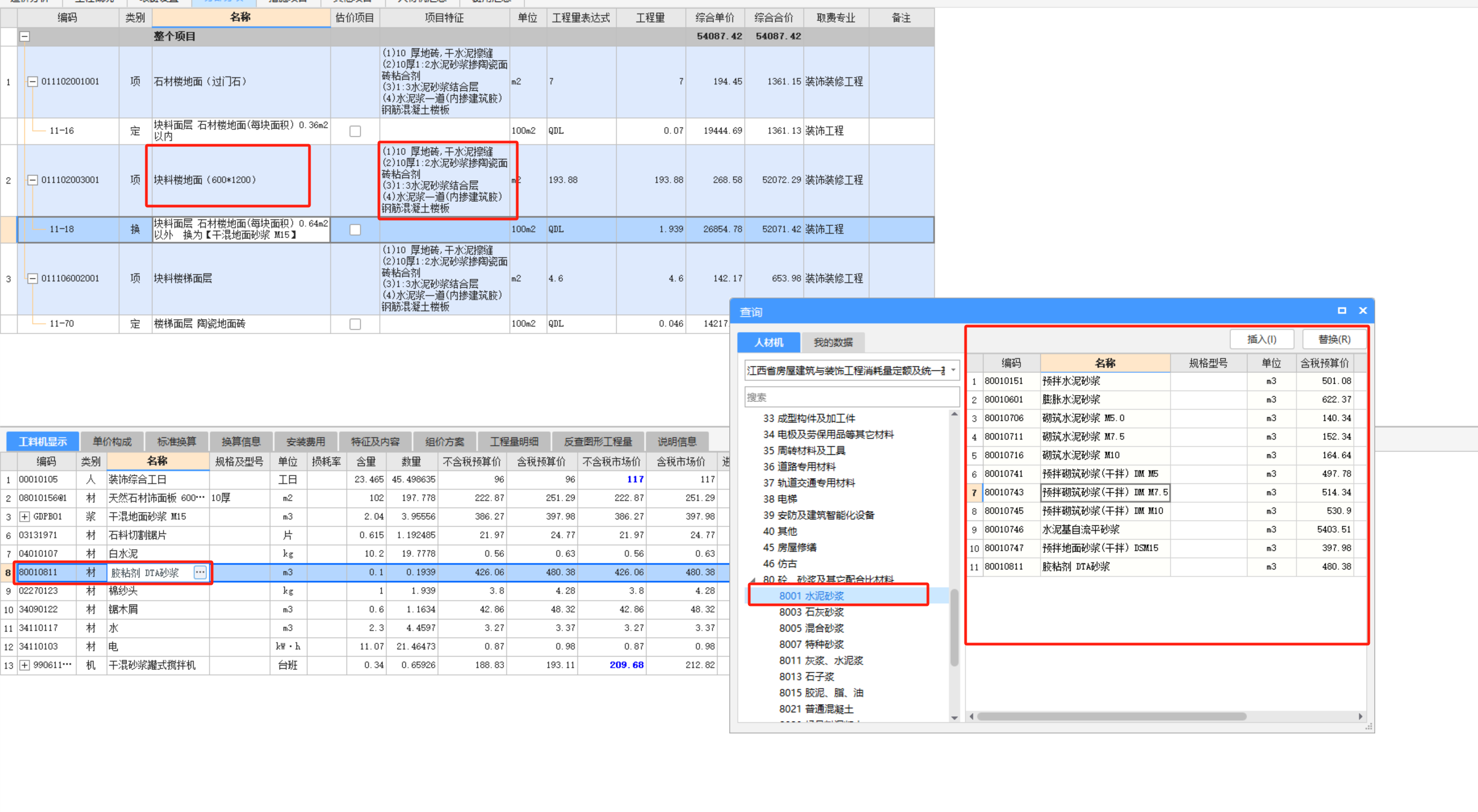Open browse button in 胶粘剂 DTA砂浆 cell
This screenshot has height=812, width=1478.
(x=200, y=573)
